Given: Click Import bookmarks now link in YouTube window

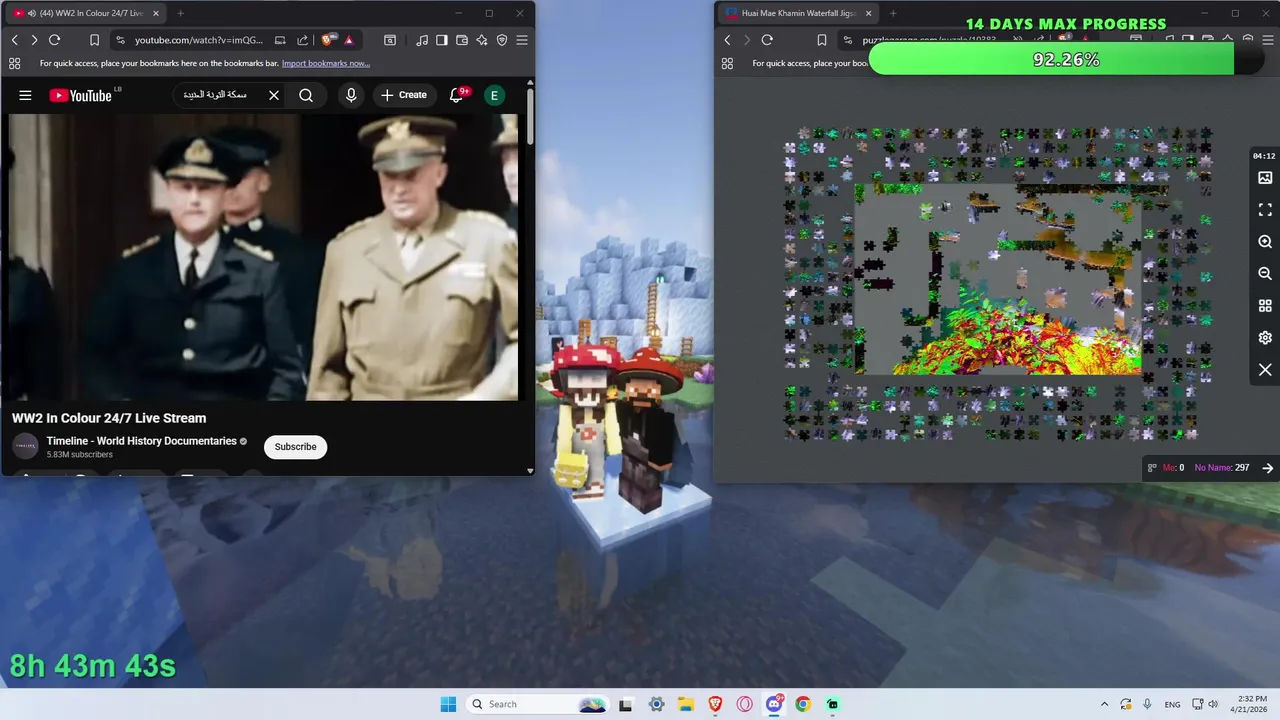Looking at the screenshot, I should click(326, 63).
